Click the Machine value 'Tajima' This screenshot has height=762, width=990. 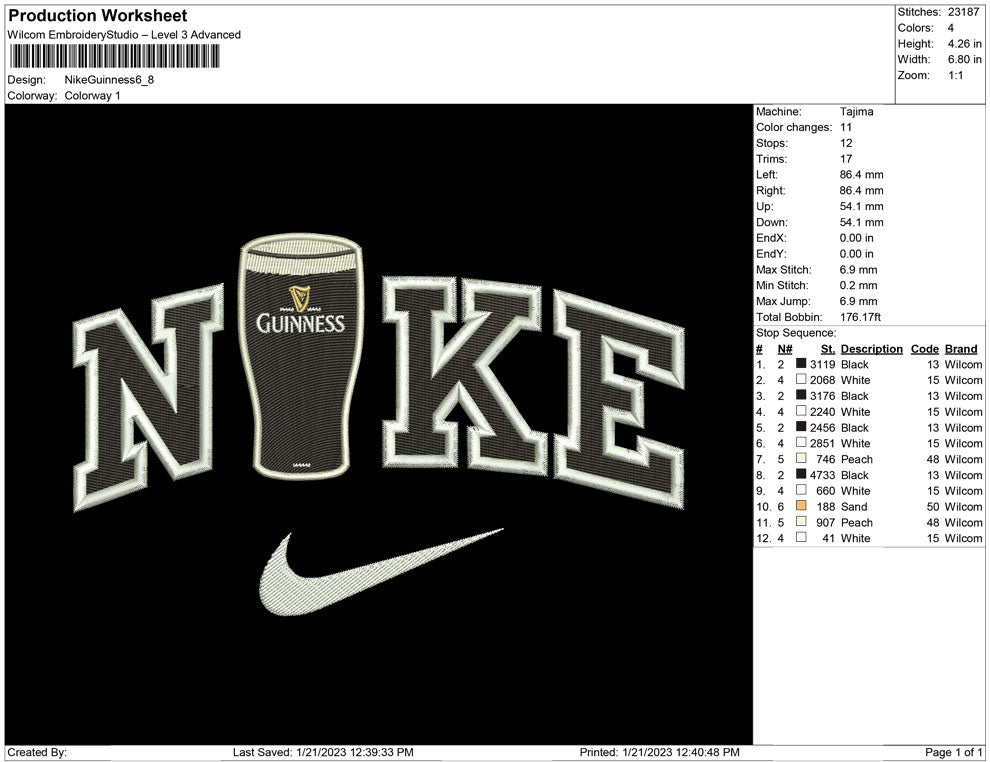pos(857,111)
